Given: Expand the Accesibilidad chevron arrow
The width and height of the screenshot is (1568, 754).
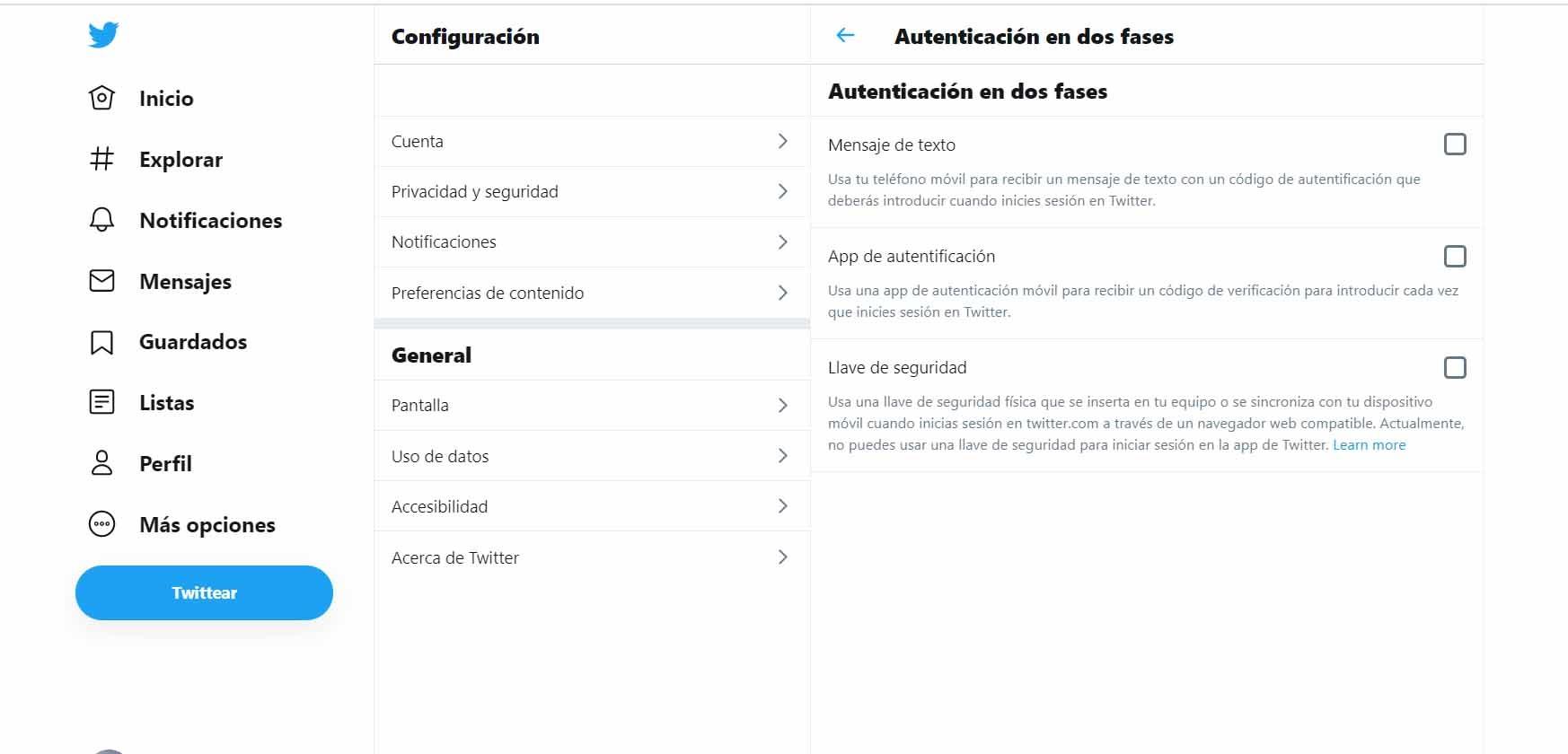Looking at the screenshot, I should [782, 506].
